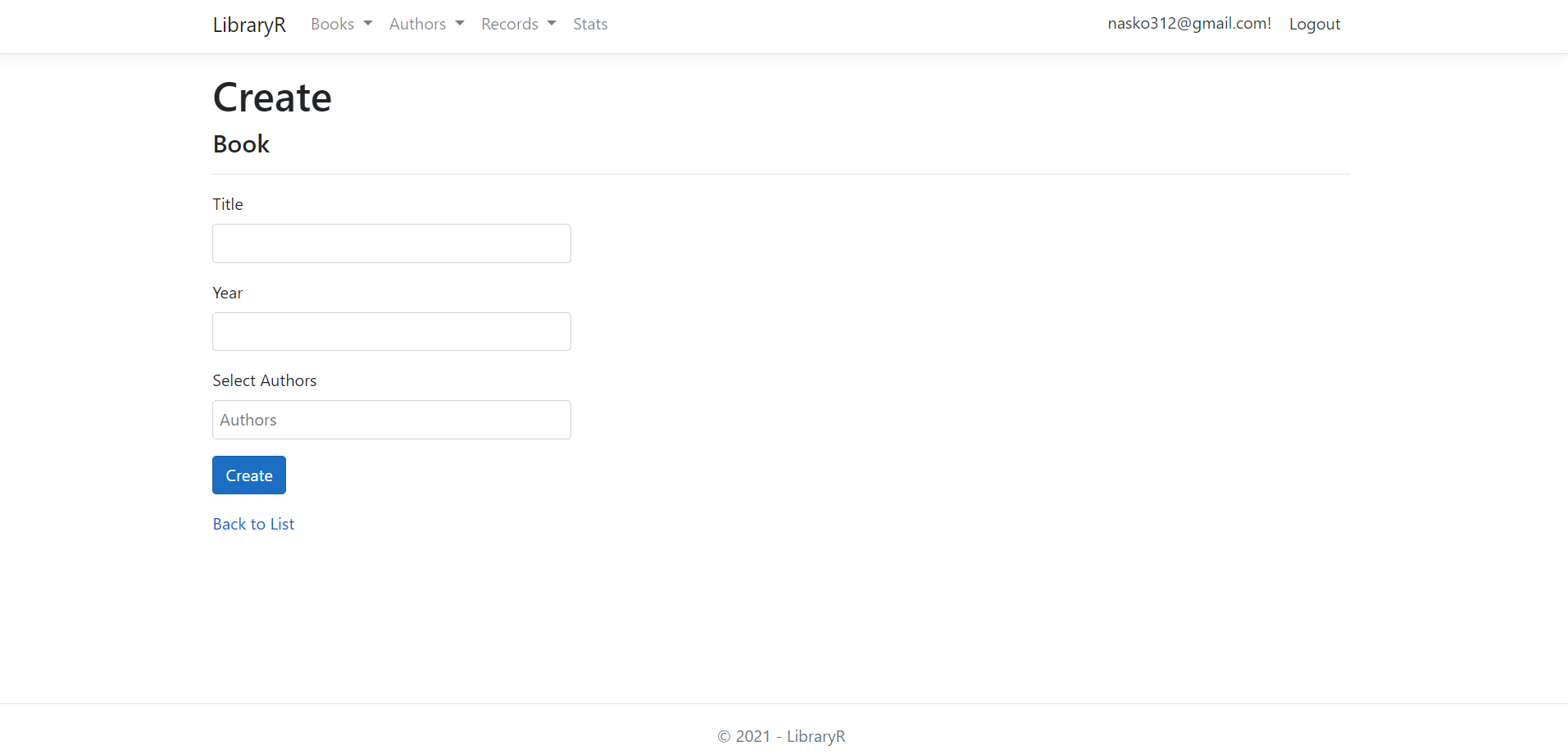Open nasko312@gmail.com account profile

(x=1188, y=23)
